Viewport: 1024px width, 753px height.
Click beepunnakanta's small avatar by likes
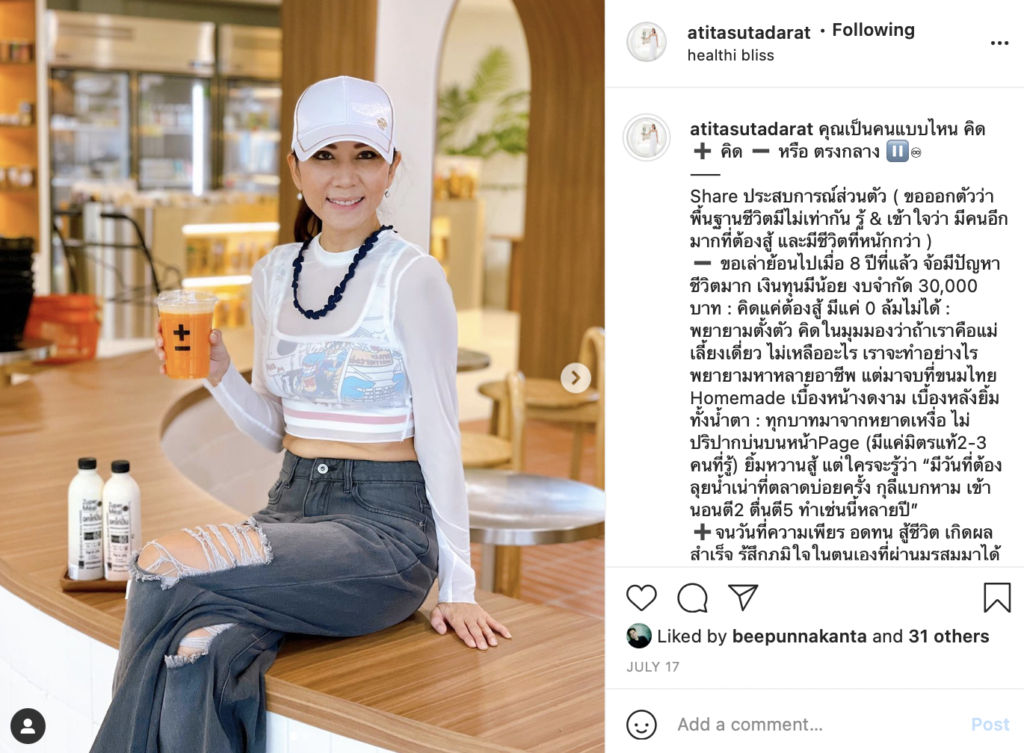point(639,636)
